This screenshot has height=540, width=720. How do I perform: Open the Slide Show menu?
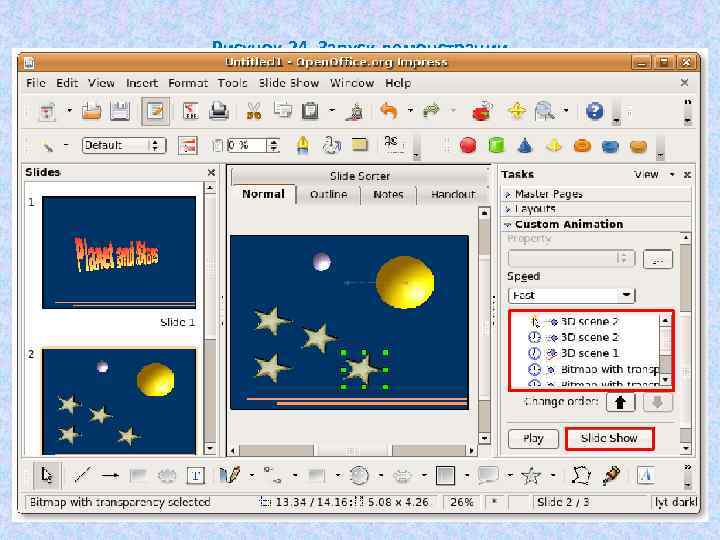288,83
